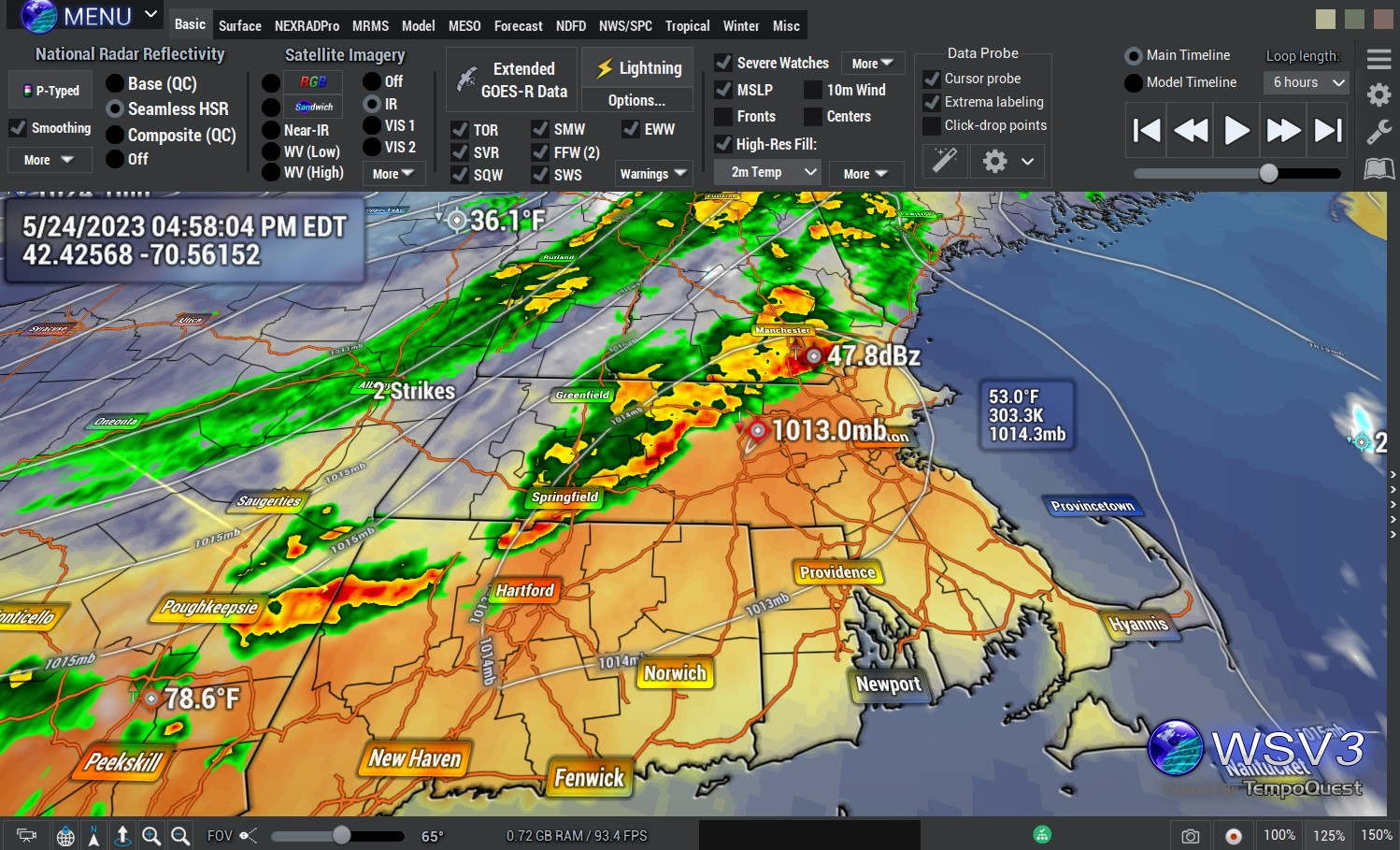Viewport: 1400px width, 850px height.
Task: Click the Lightning button
Action: tap(638, 68)
